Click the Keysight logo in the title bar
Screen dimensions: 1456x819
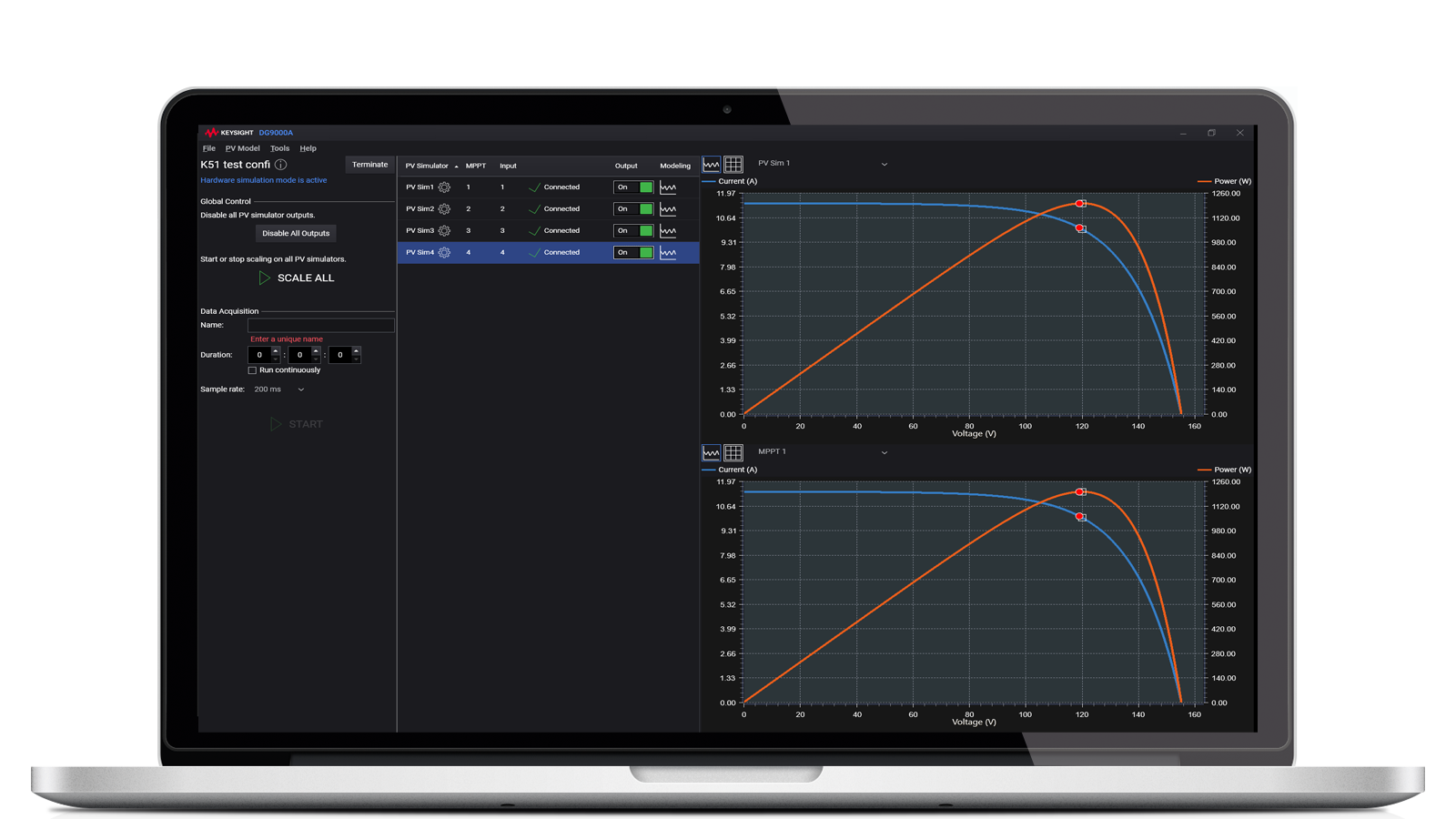[x=213, y=132]
